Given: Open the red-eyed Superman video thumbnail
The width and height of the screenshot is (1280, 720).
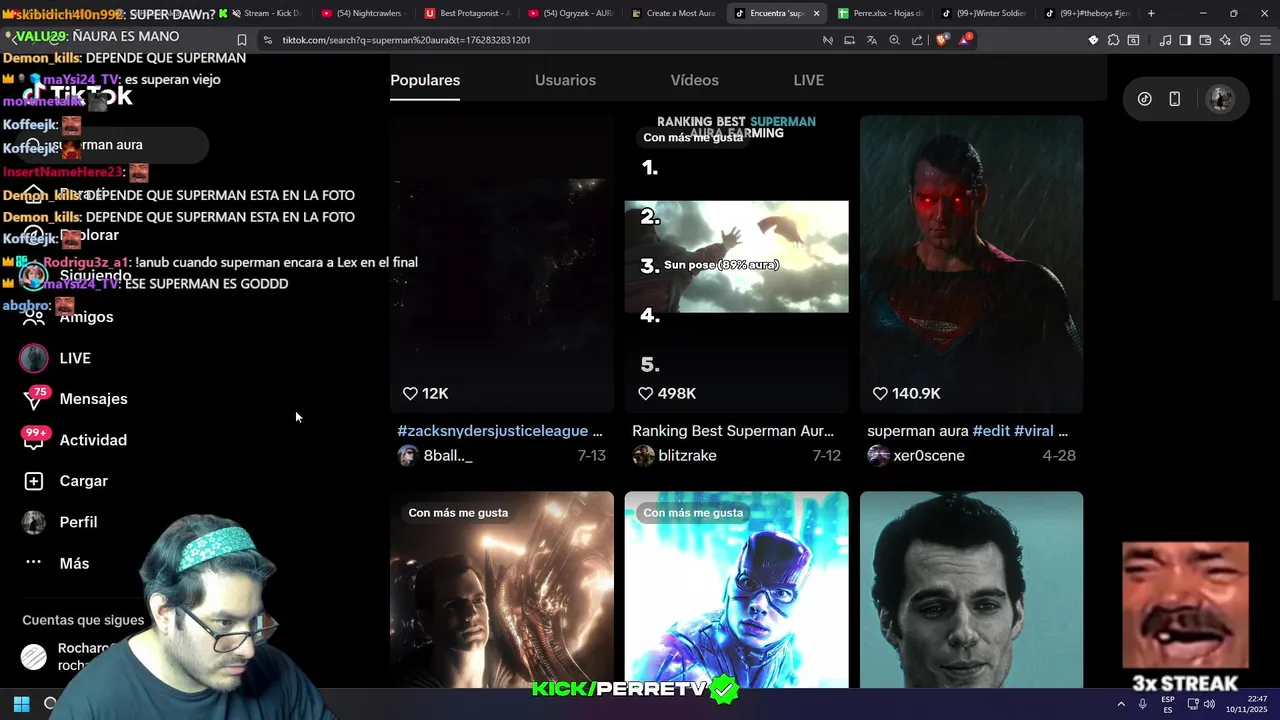Looking at the screenshot, I should [971, 264].
